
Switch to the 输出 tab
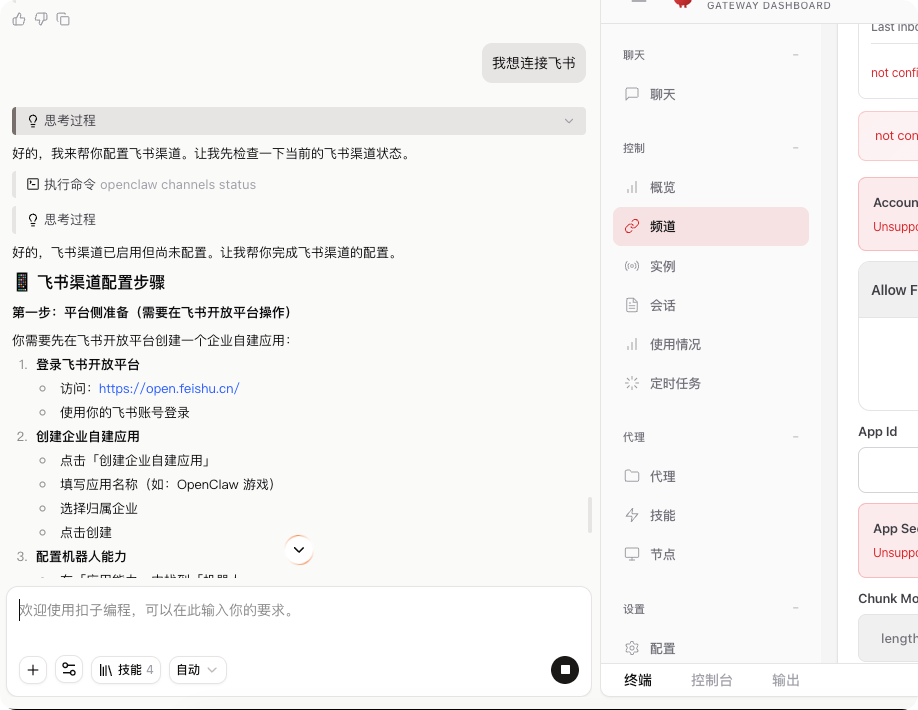point(786,680)
